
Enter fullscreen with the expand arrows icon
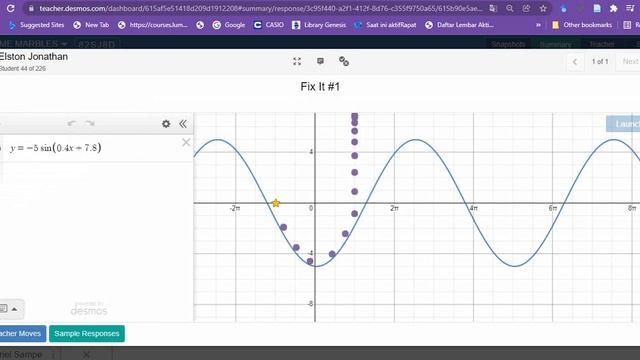click(x=297, y=61)
